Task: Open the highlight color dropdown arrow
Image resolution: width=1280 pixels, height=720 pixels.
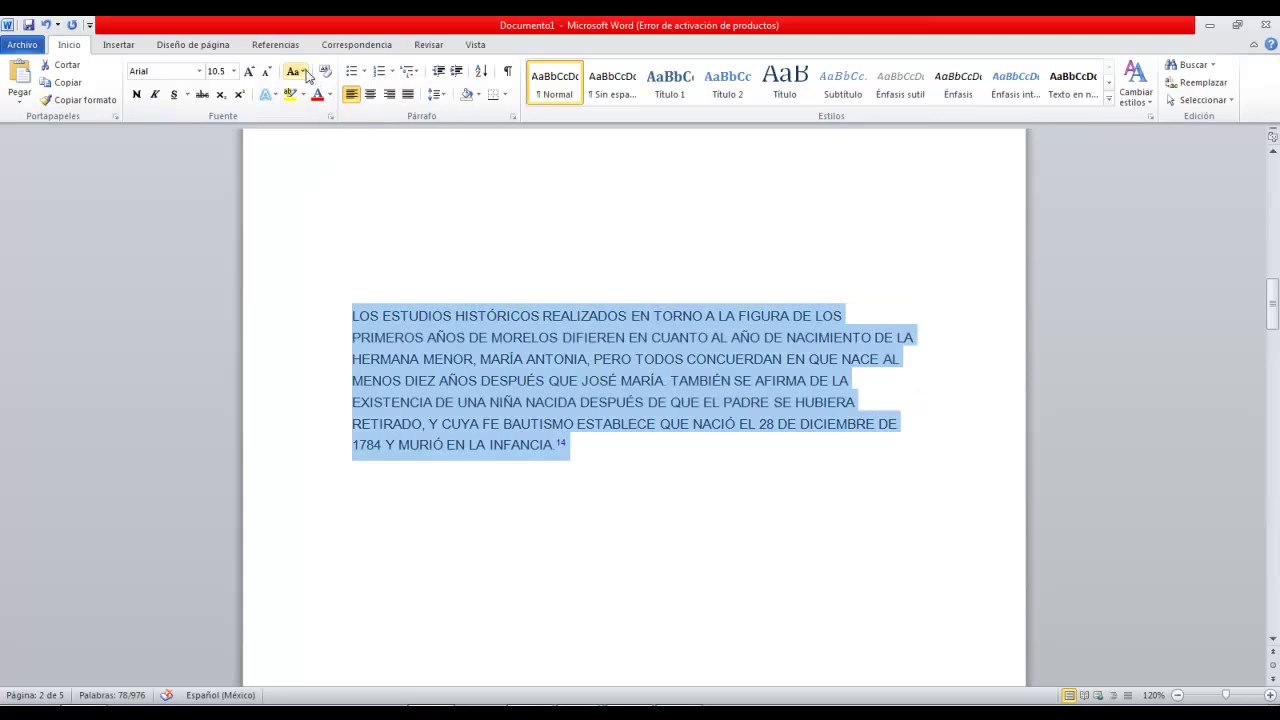Action: tap(303, 95)
